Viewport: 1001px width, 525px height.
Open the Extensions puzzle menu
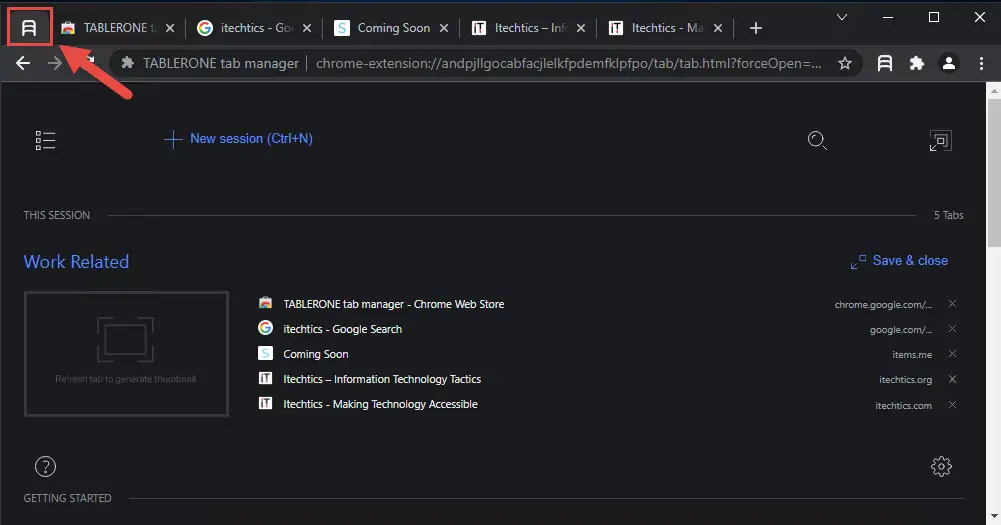click(917, 63)
